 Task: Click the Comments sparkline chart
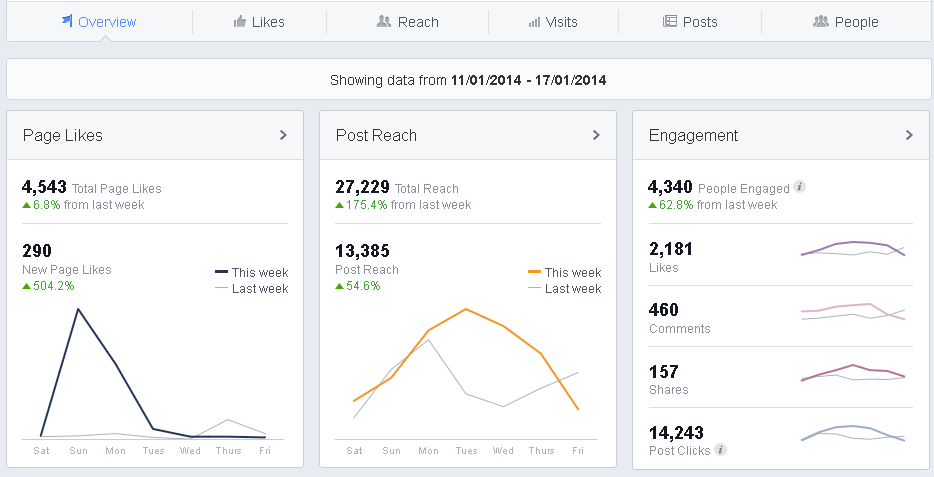pos(853,311)
